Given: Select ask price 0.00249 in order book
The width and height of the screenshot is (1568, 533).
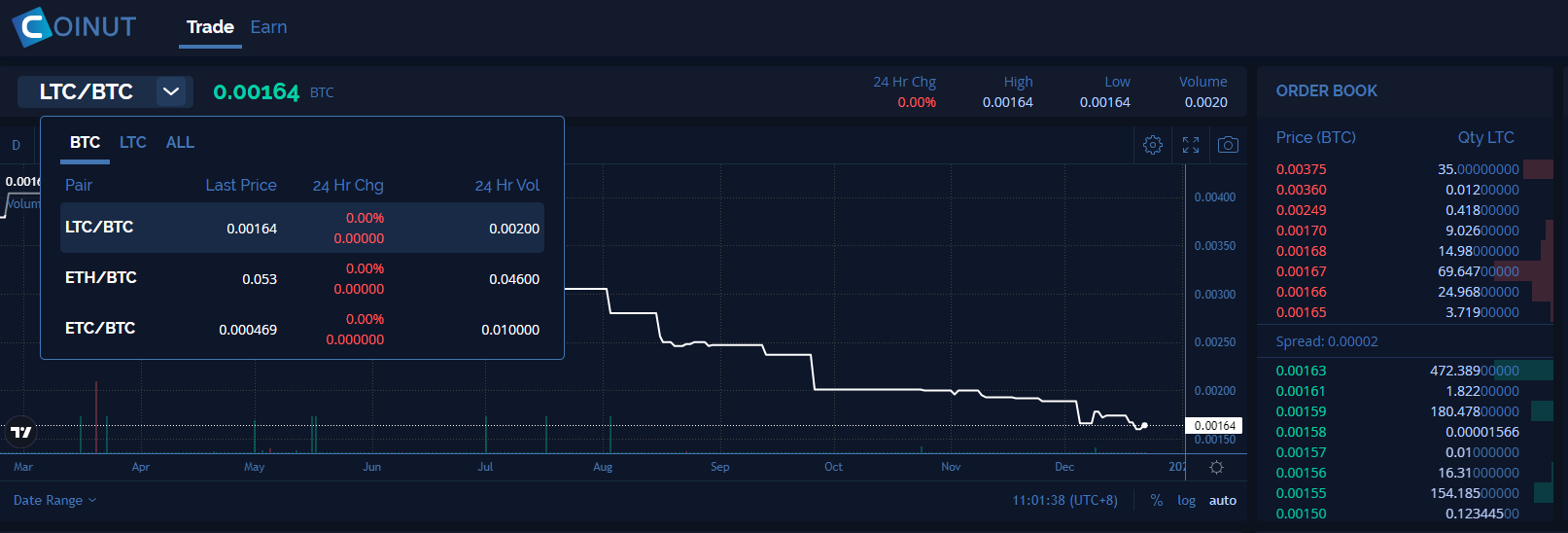Looking at the screenshot, I should coord(1302,210).
